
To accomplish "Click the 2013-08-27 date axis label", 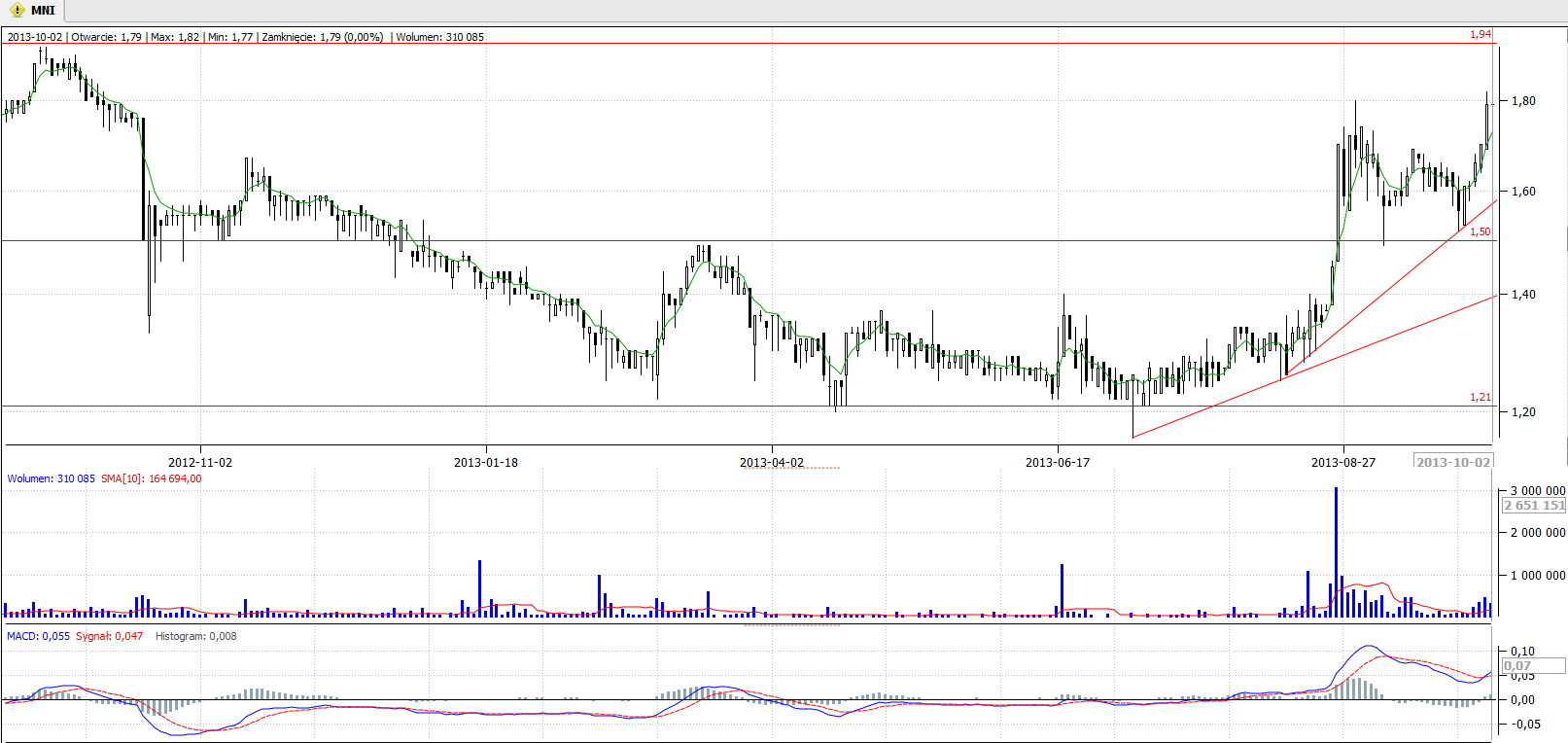I will 1343,462.
